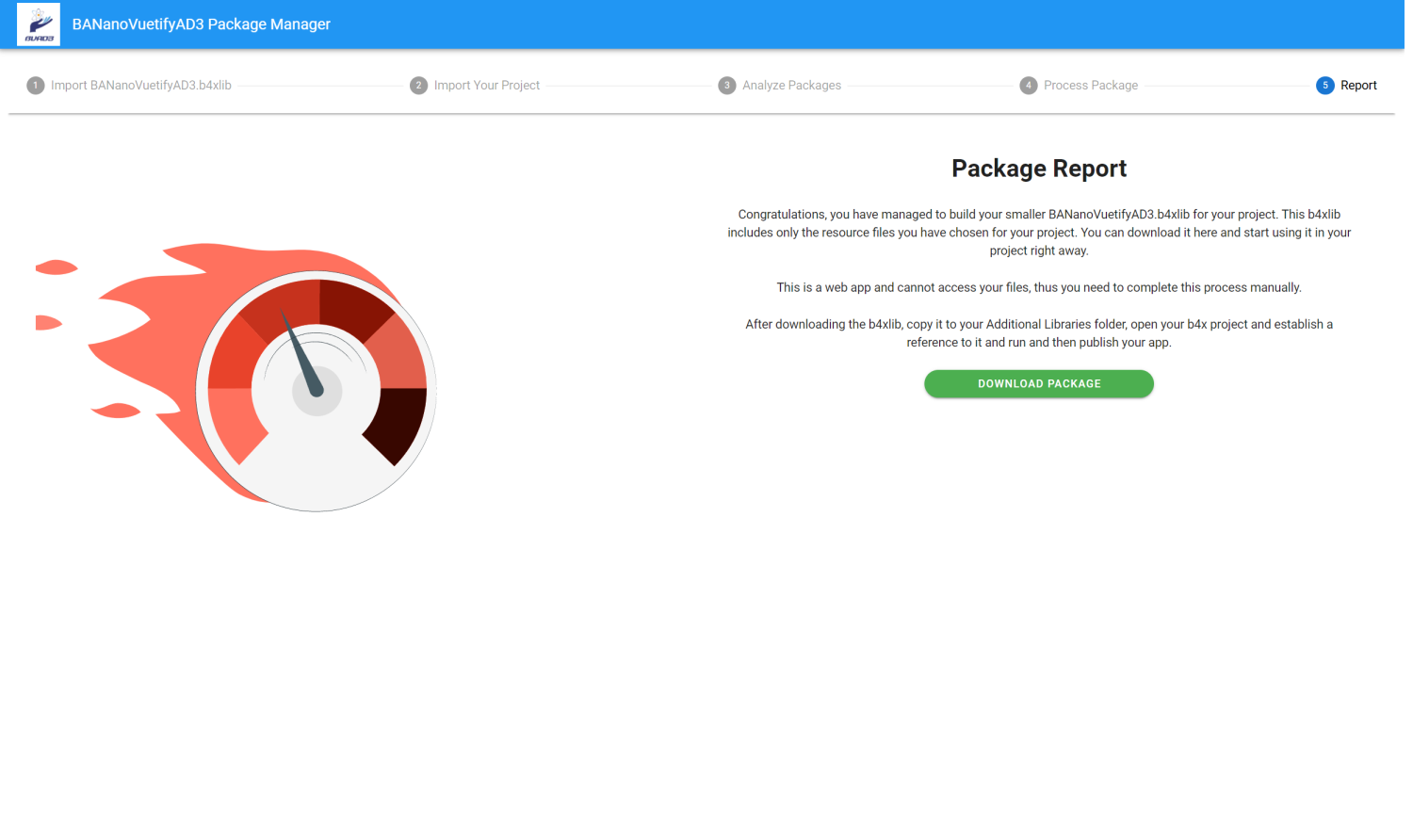1413x840 pixels.
Task: Click the paragraph starting 'Congratulations, you have managed'
Action: (1039, 233)
